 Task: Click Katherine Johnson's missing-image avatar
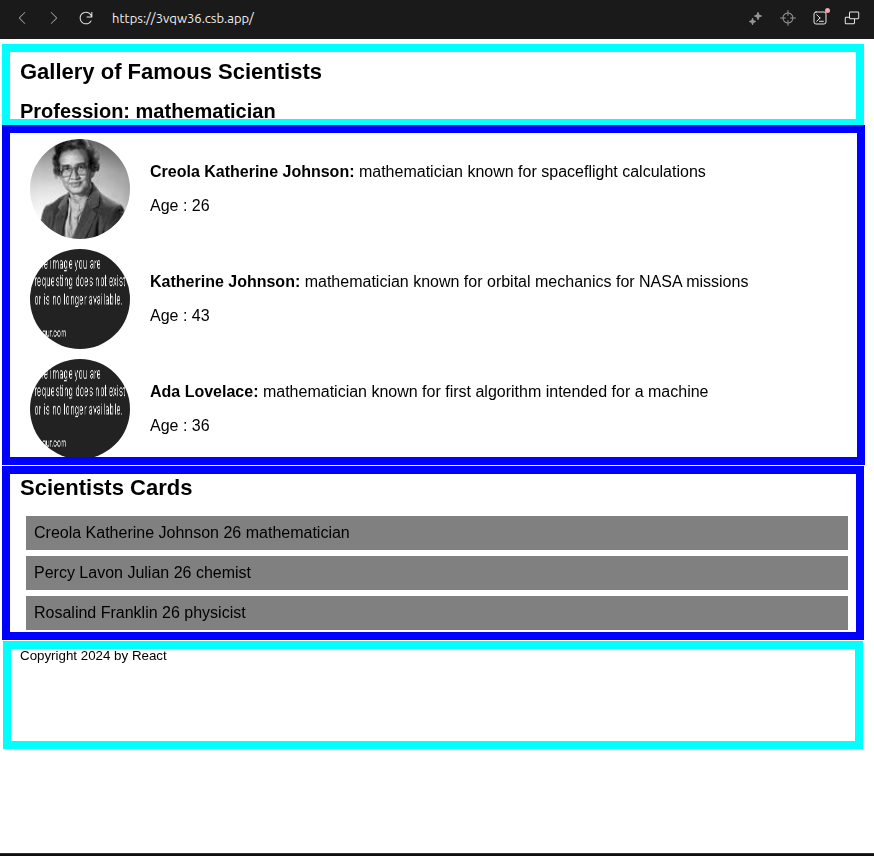(80, 299)
